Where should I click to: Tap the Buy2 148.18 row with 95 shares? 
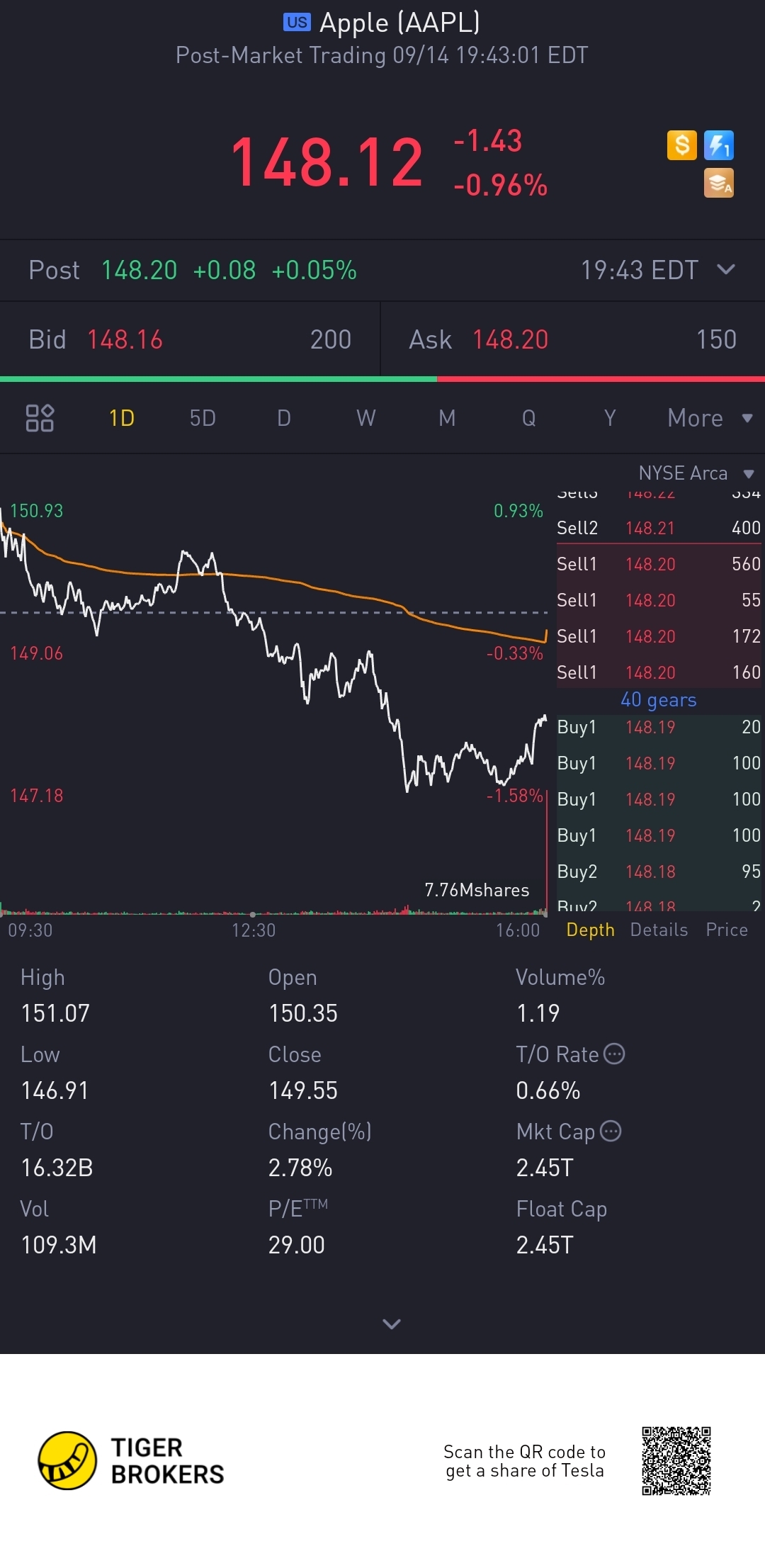(x=659, y=872)
